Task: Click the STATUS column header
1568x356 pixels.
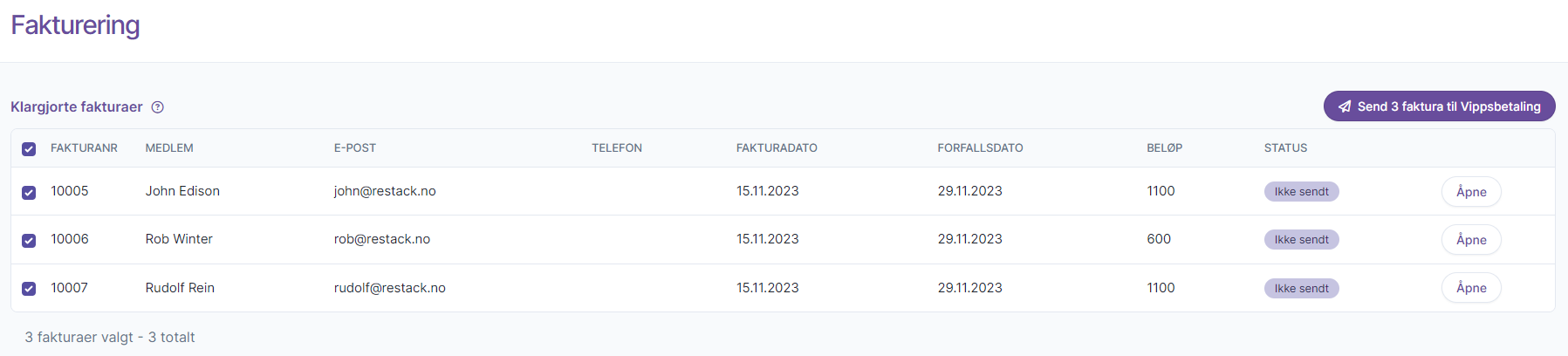Action: (1285, 148)
